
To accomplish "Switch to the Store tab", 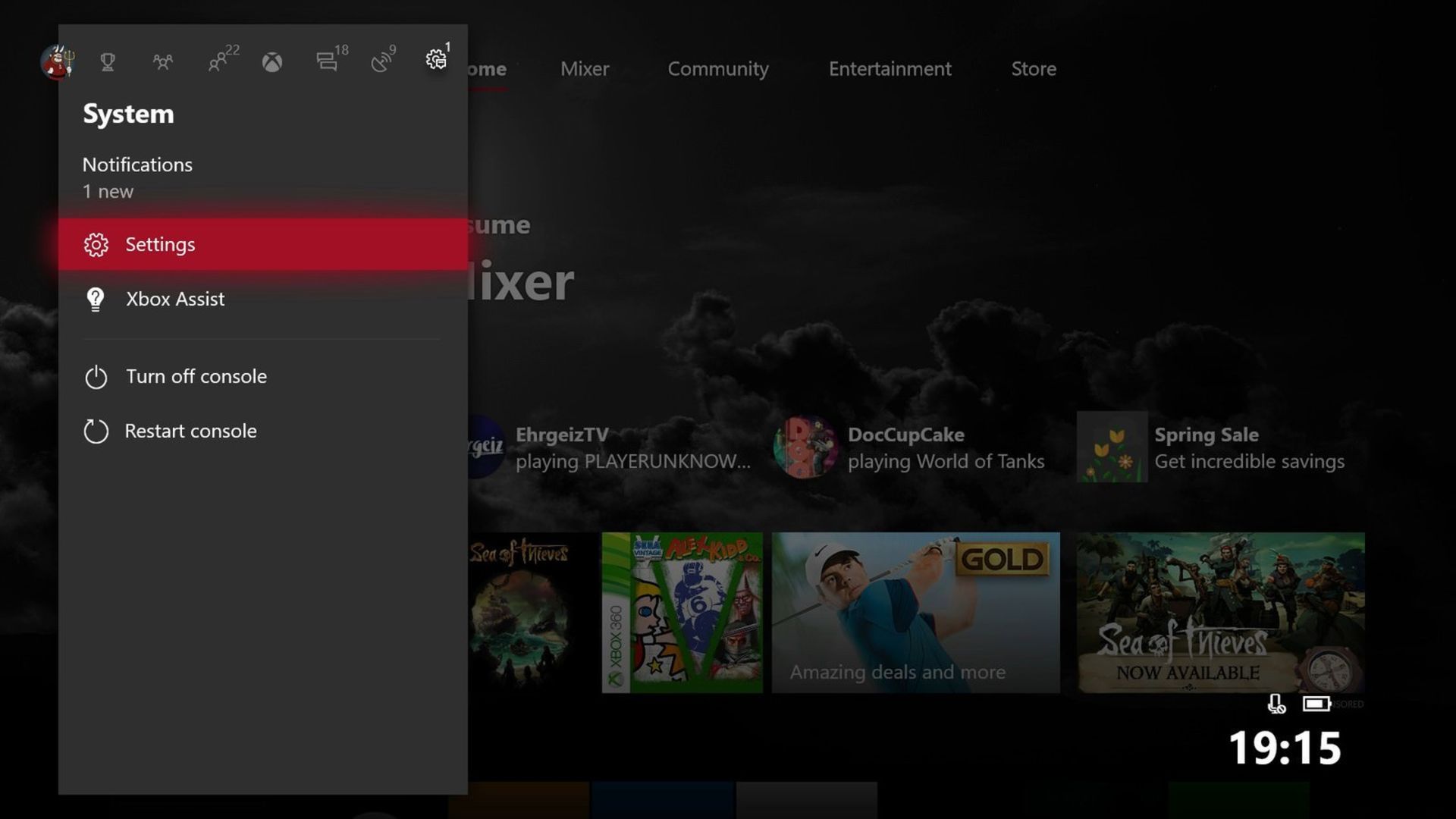I will pyautogui.click(x=1034, y=69).
